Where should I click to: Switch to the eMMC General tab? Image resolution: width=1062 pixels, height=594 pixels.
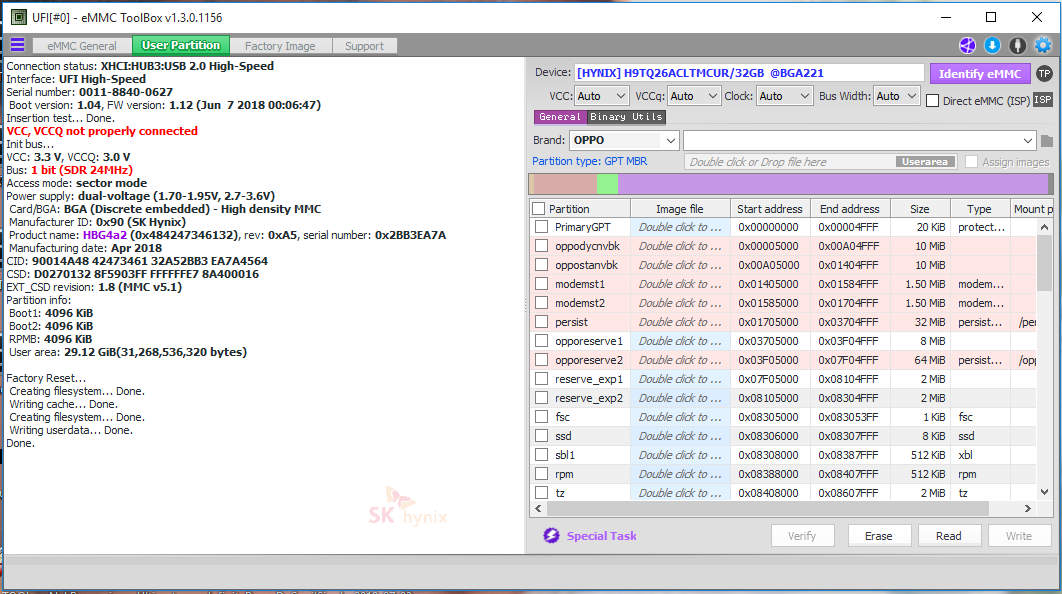tap(82, 45)
